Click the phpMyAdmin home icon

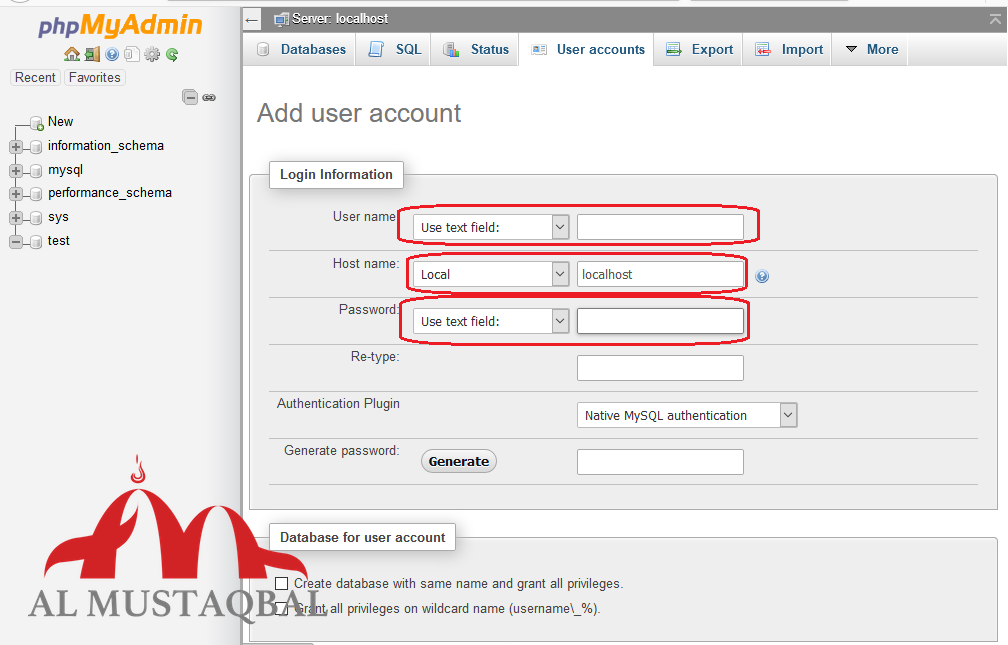pyautogui.click(x=71, y=54)
